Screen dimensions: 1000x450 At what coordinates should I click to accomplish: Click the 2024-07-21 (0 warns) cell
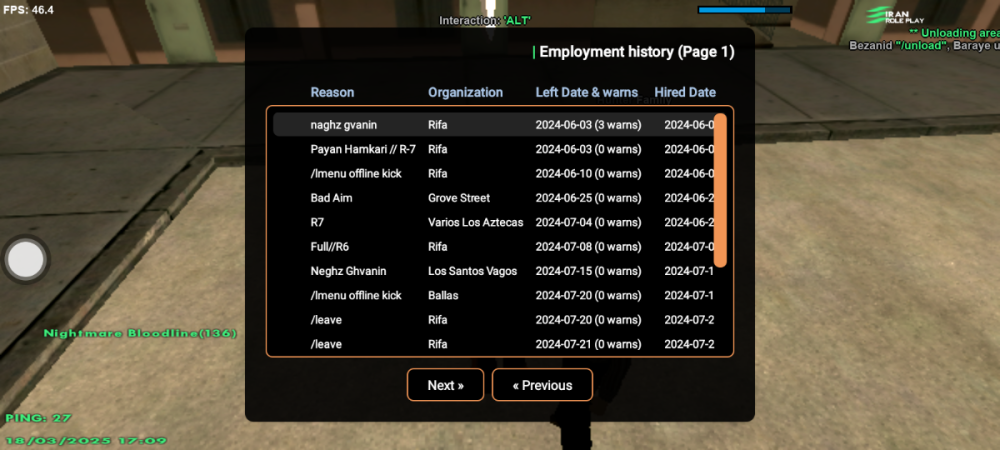589,344
